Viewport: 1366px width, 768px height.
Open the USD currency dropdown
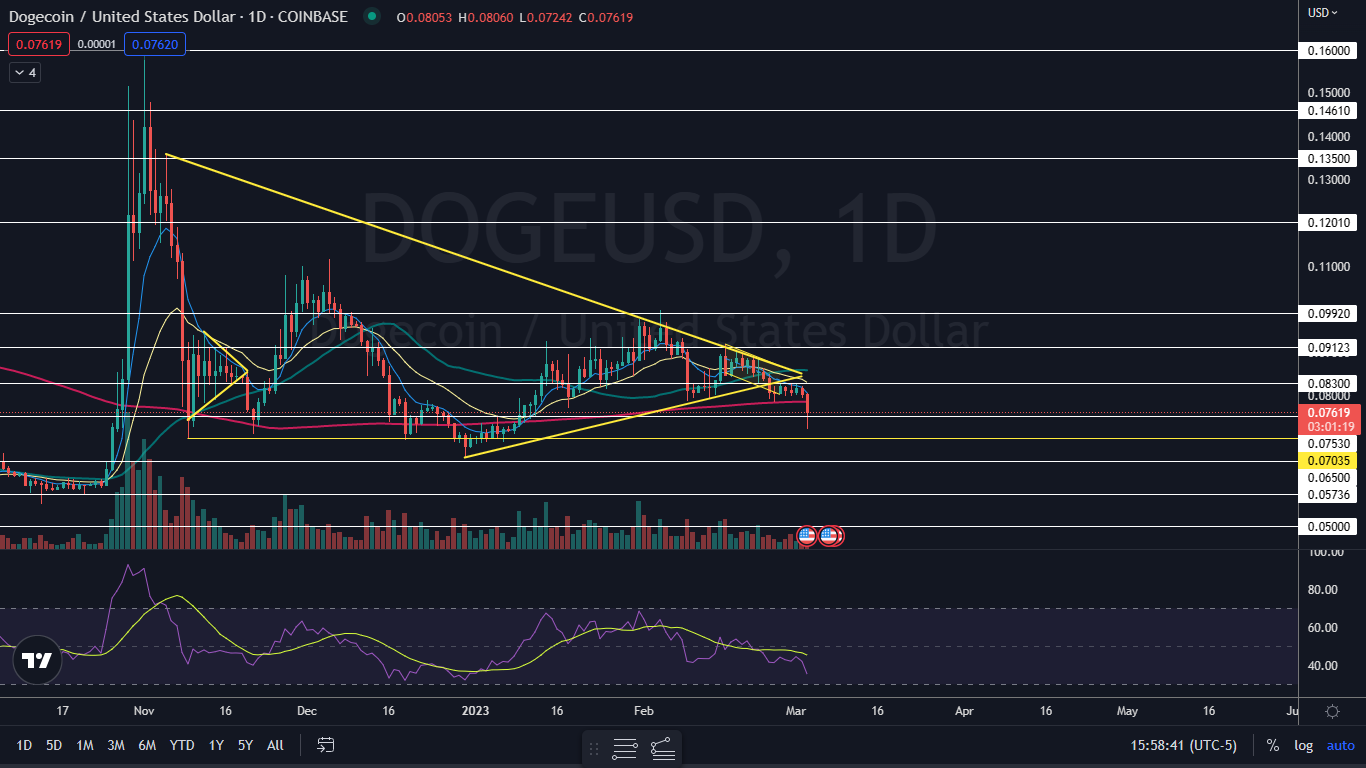point(1323,13)
